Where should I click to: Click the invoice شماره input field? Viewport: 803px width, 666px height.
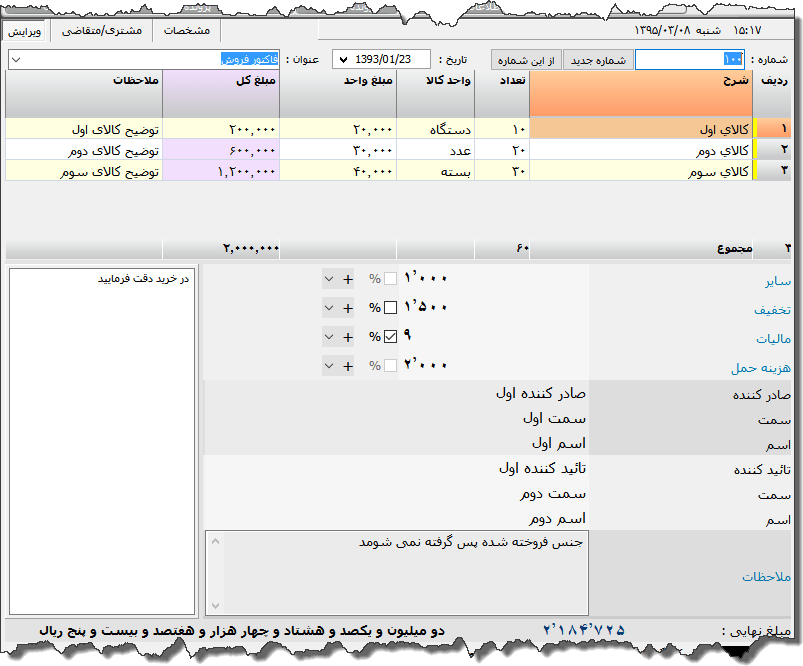point(689,60)
